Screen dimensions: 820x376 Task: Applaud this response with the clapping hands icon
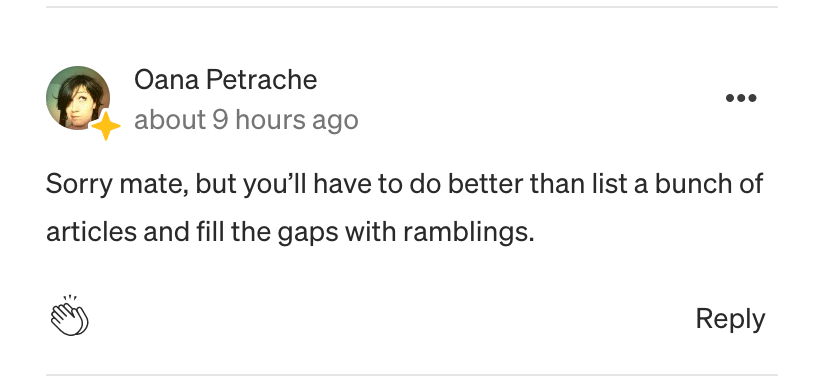click(70, 316)
